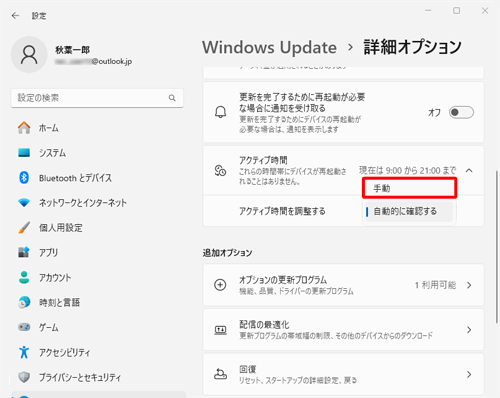Click the 追加オプション heading
The image size is (500, 398).
click(x=227, y=253)
